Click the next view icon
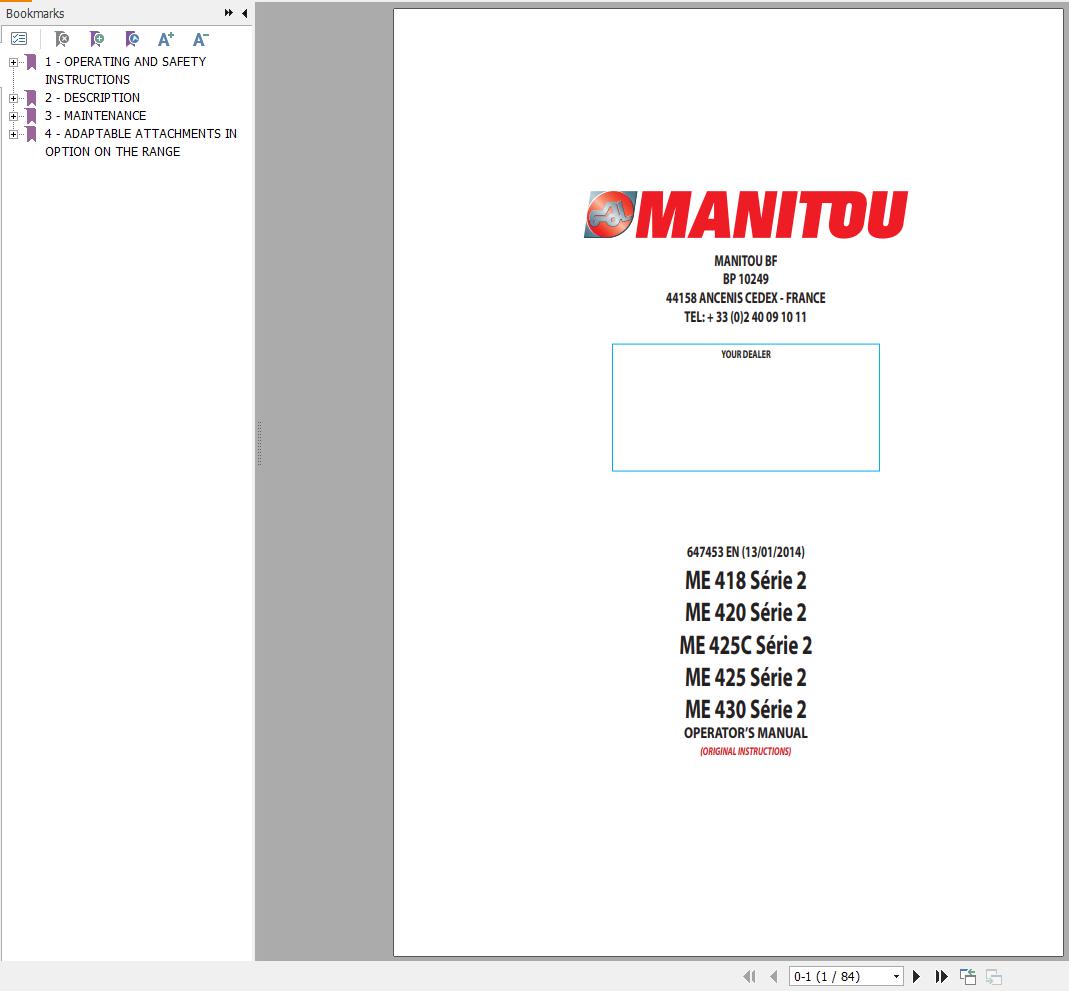The height and width of the screenshot is (991, 1069). pos(993,976)
